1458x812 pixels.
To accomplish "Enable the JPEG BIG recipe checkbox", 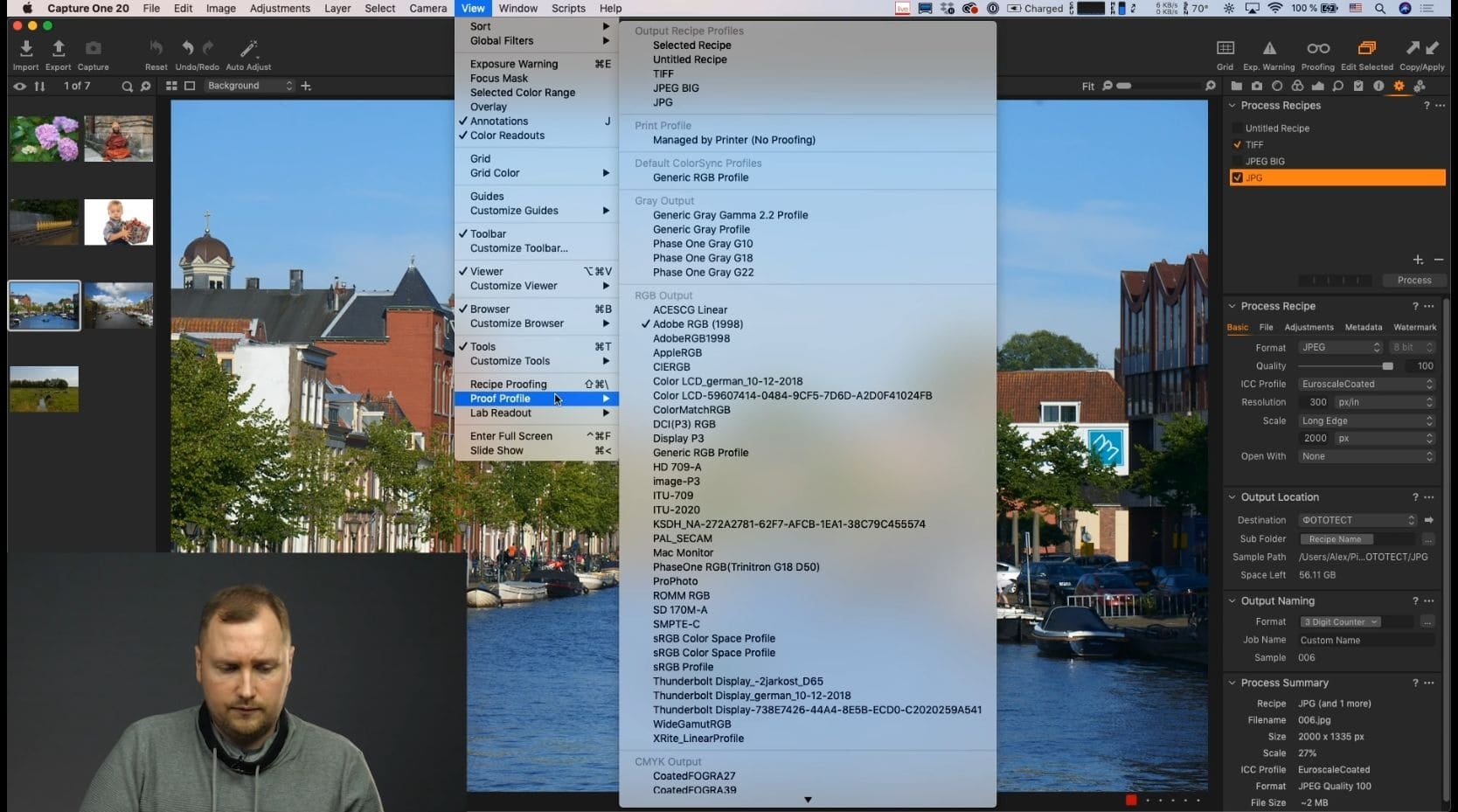I will (1237, 162).
